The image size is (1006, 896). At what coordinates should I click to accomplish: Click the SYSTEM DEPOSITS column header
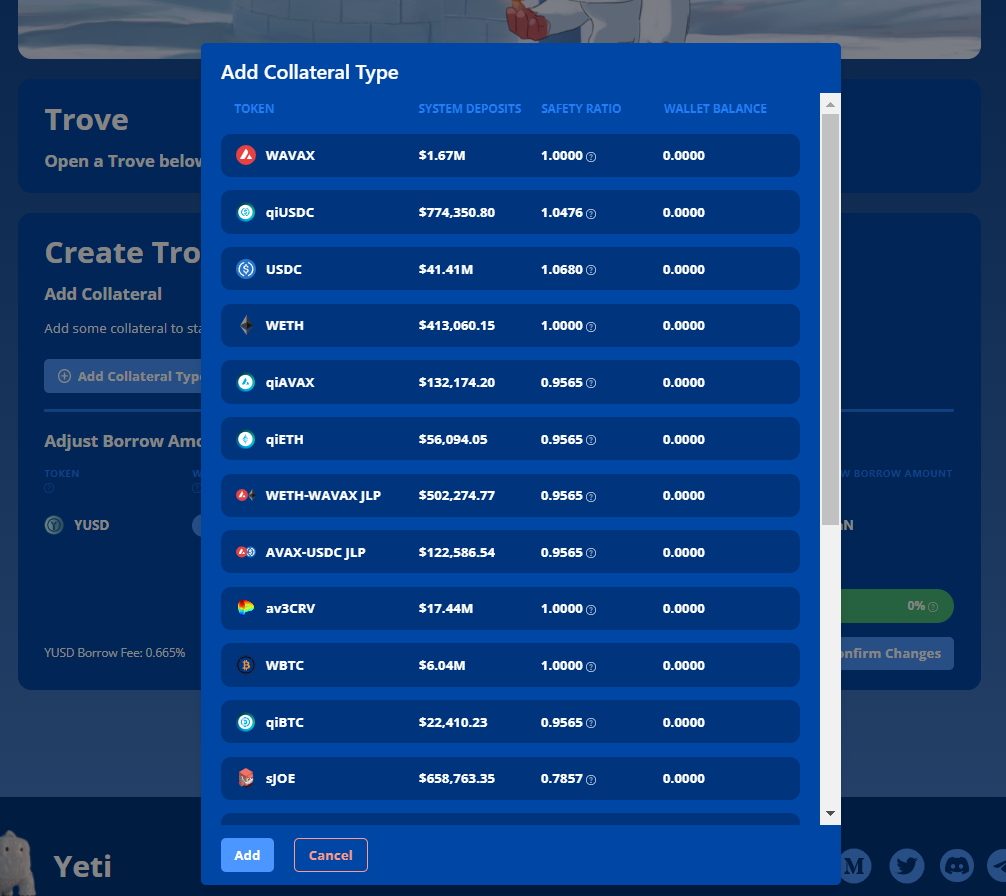[x=470, y=108]
